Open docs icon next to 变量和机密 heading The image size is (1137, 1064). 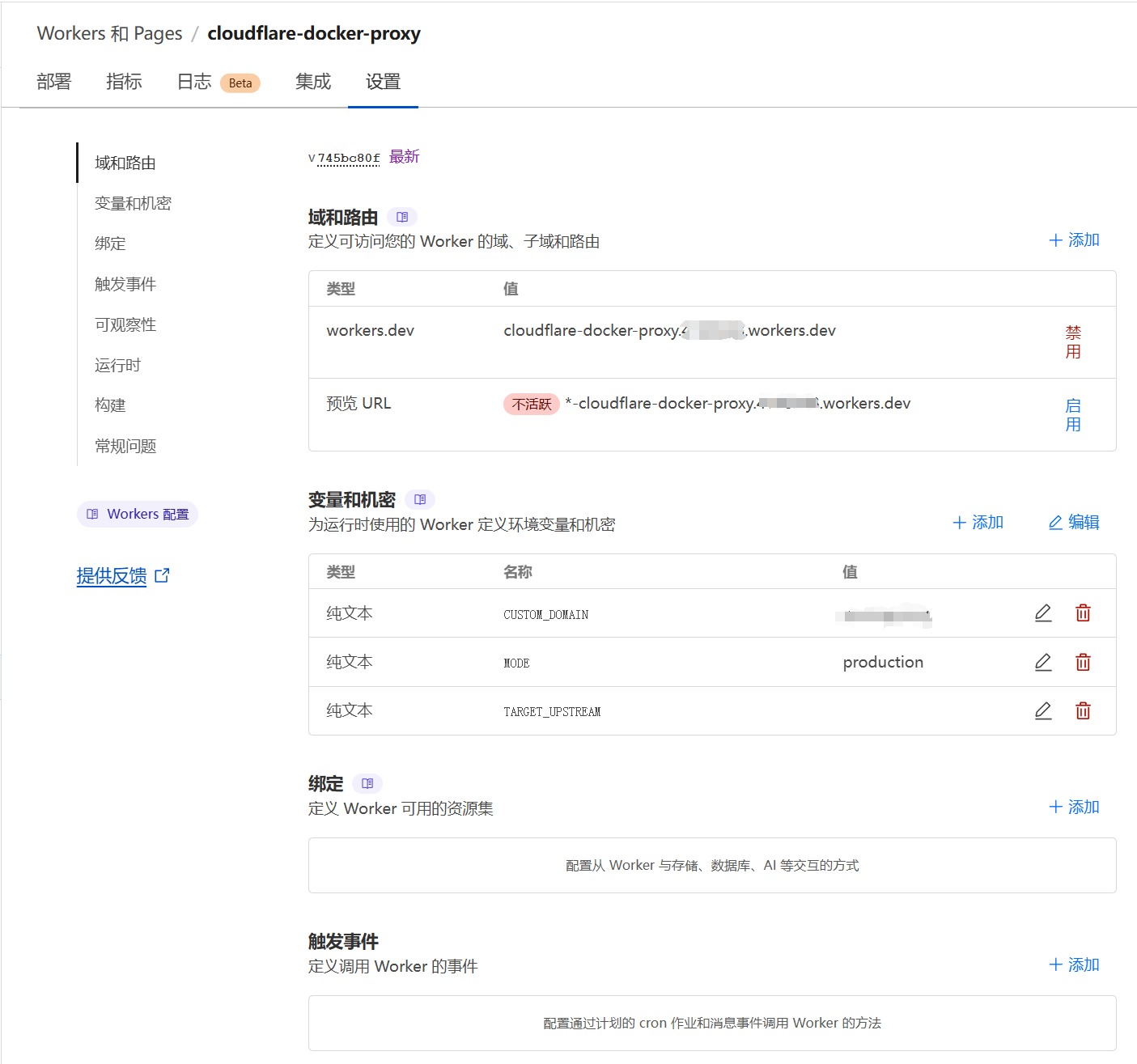point(419,500)
